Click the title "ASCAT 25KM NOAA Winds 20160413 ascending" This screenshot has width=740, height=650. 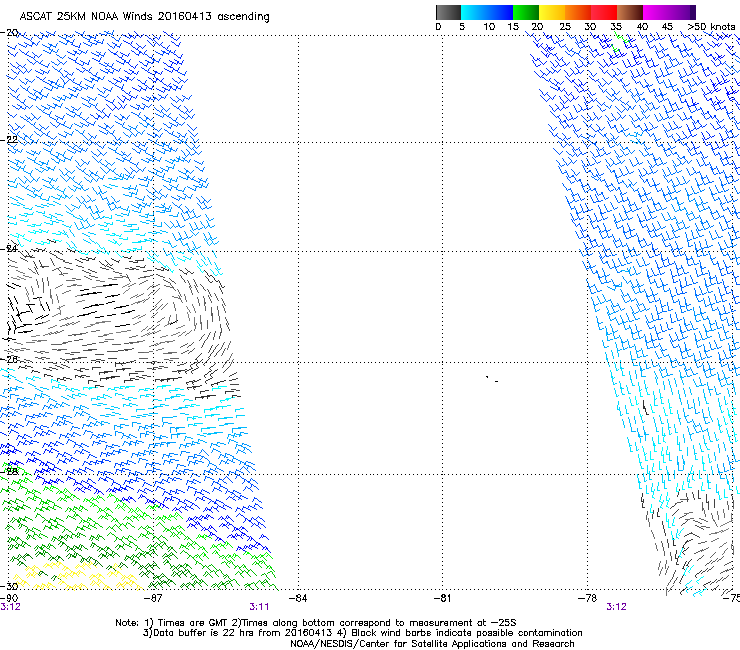pyautogui.click(x=144, y=17)
